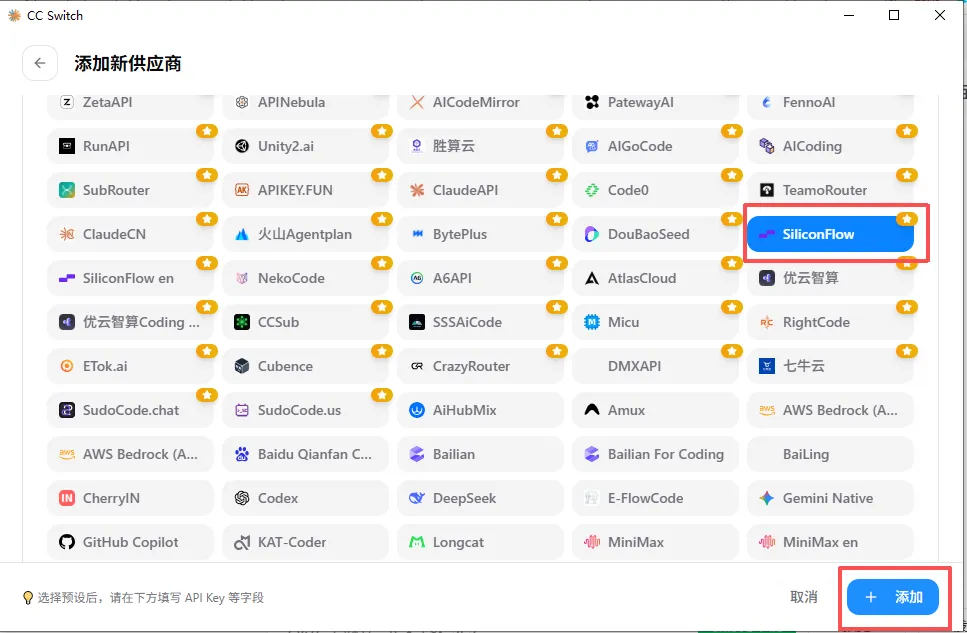Click the ETok.ai logo icon

pyautogui.click(x=67, y=366)
